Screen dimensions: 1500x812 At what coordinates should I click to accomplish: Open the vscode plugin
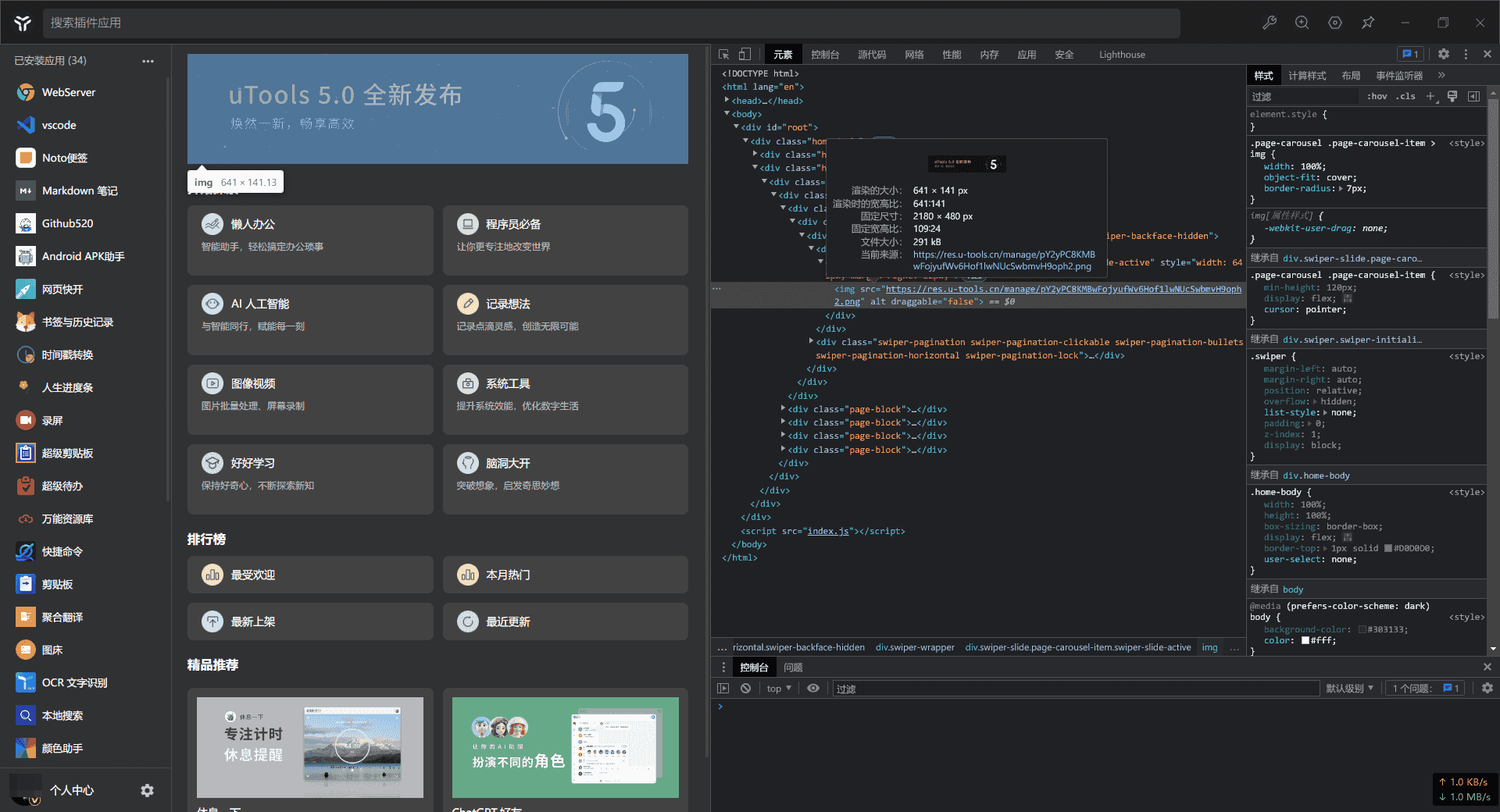point(85,125)
